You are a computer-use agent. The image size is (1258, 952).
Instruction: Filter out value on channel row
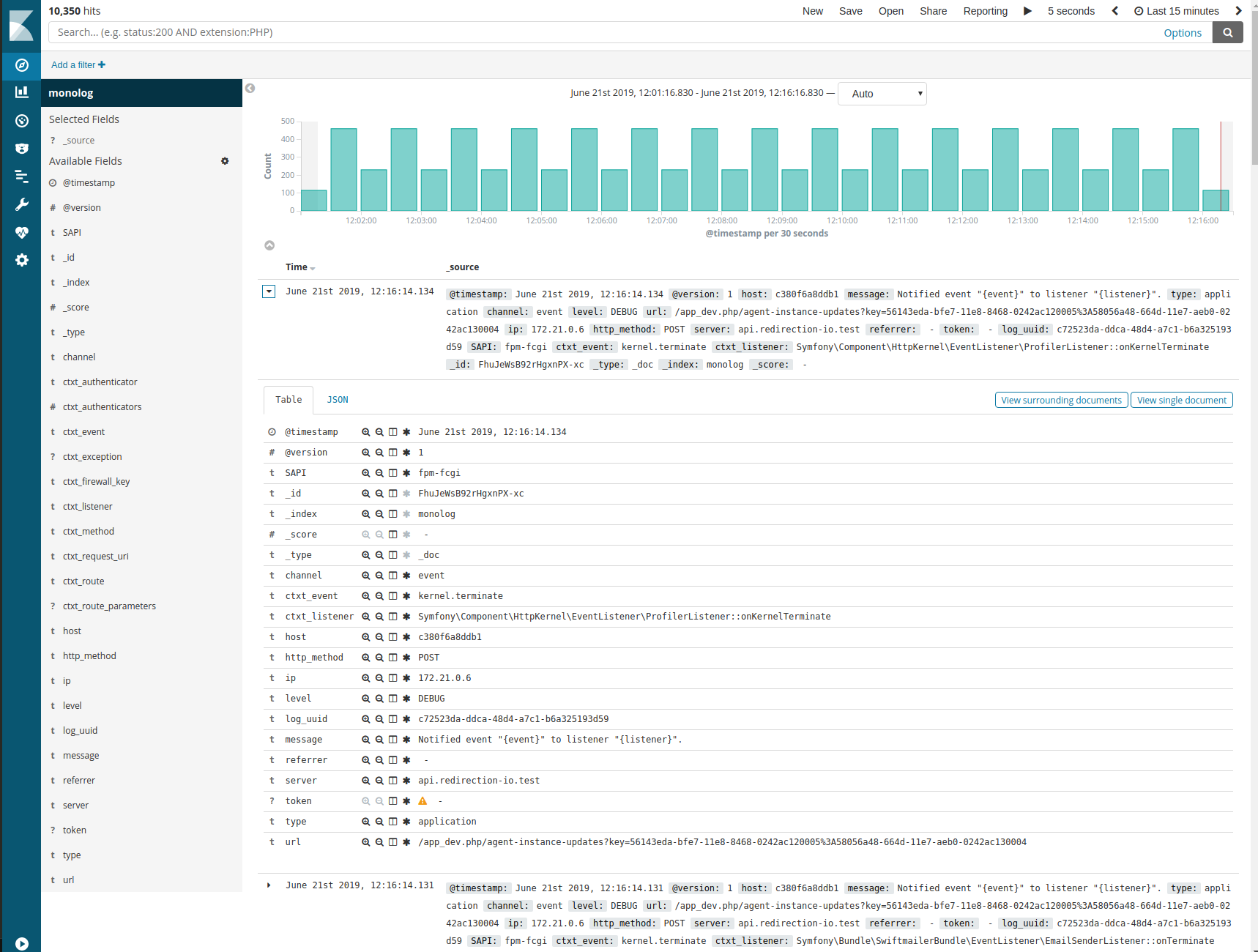tap(379, 576)
